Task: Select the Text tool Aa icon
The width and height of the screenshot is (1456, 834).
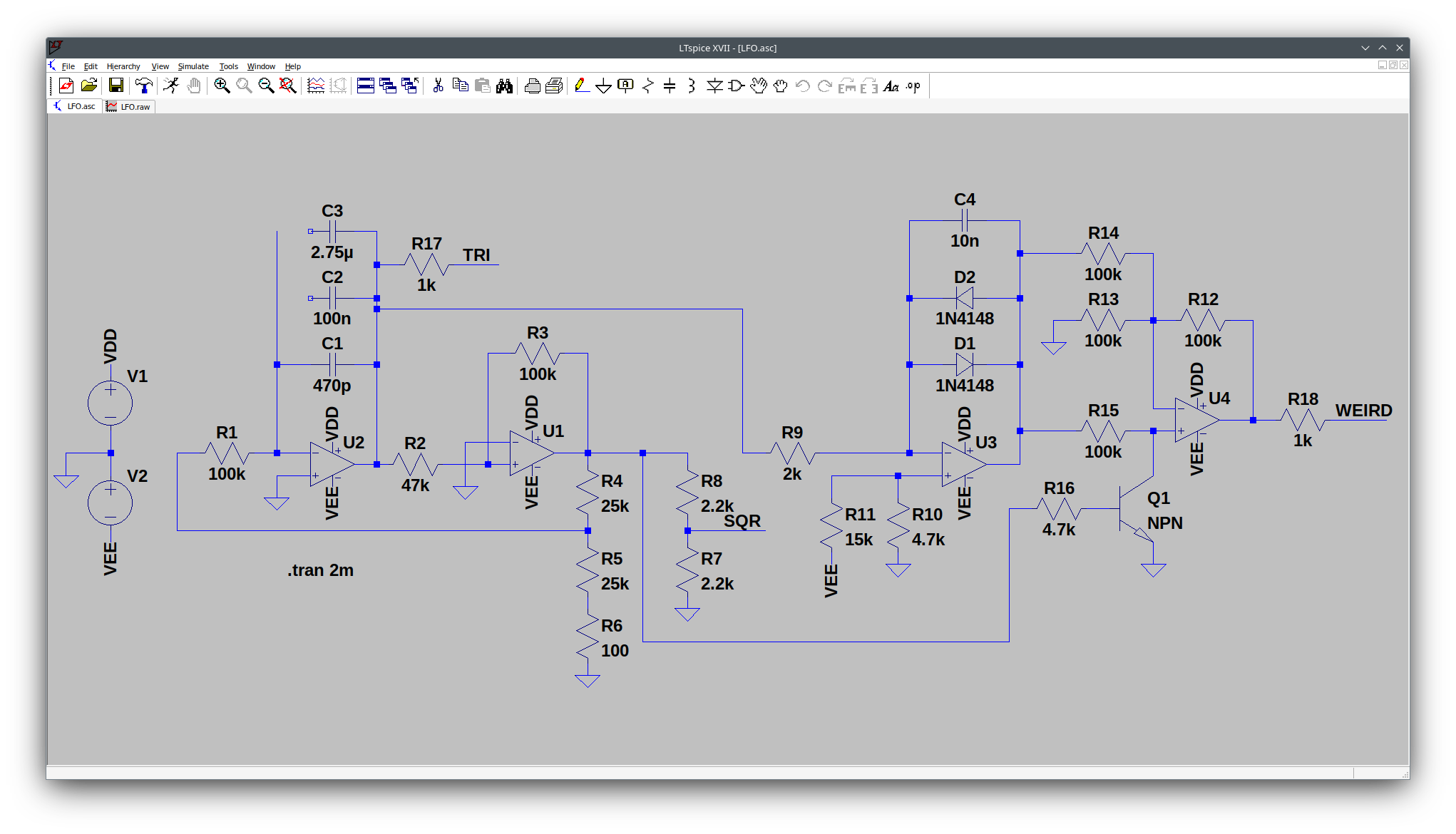Action: (x=891, y=86)
